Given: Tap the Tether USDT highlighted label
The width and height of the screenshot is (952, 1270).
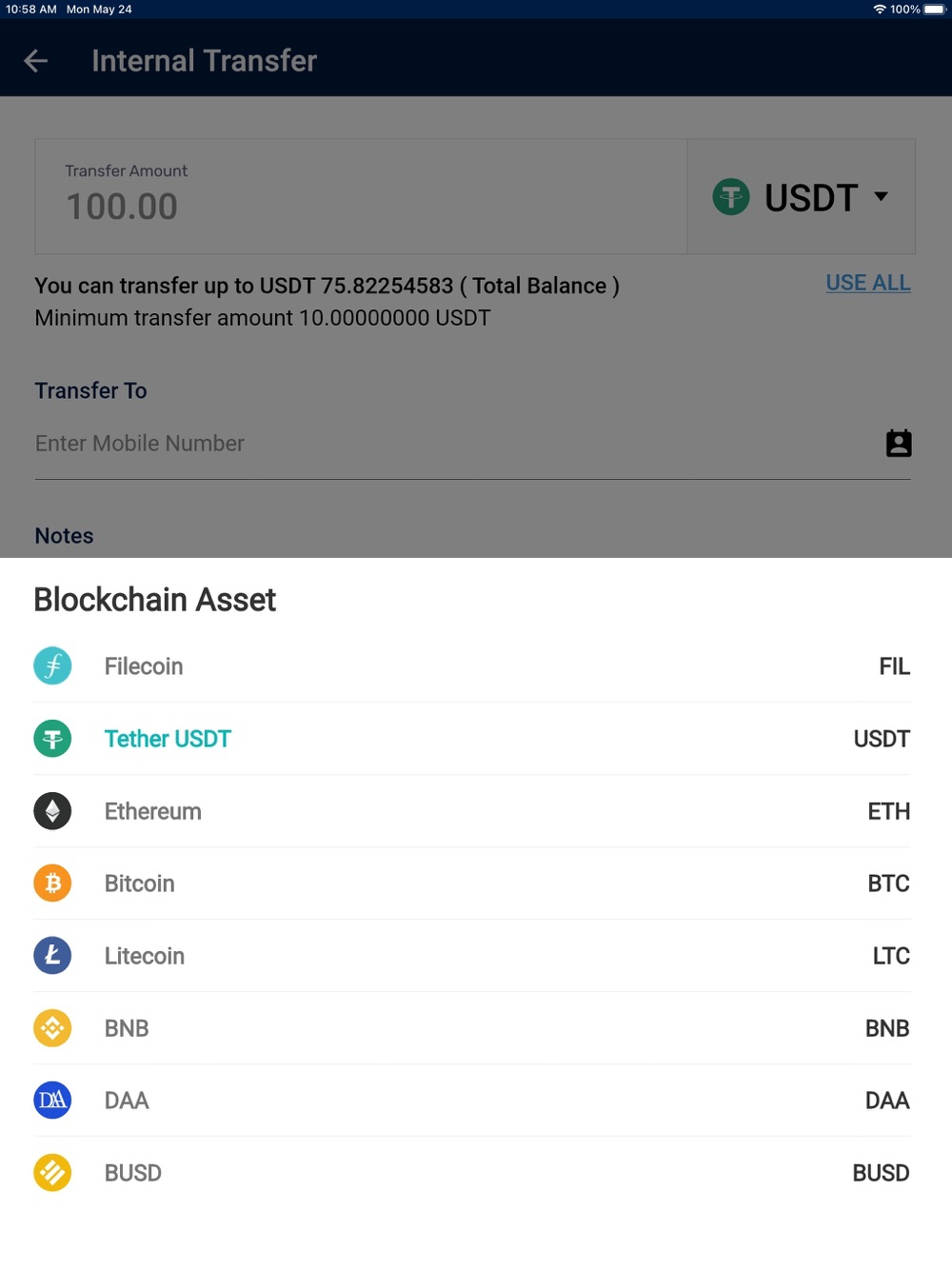Looking at the screenshot, I should (168, 739).
